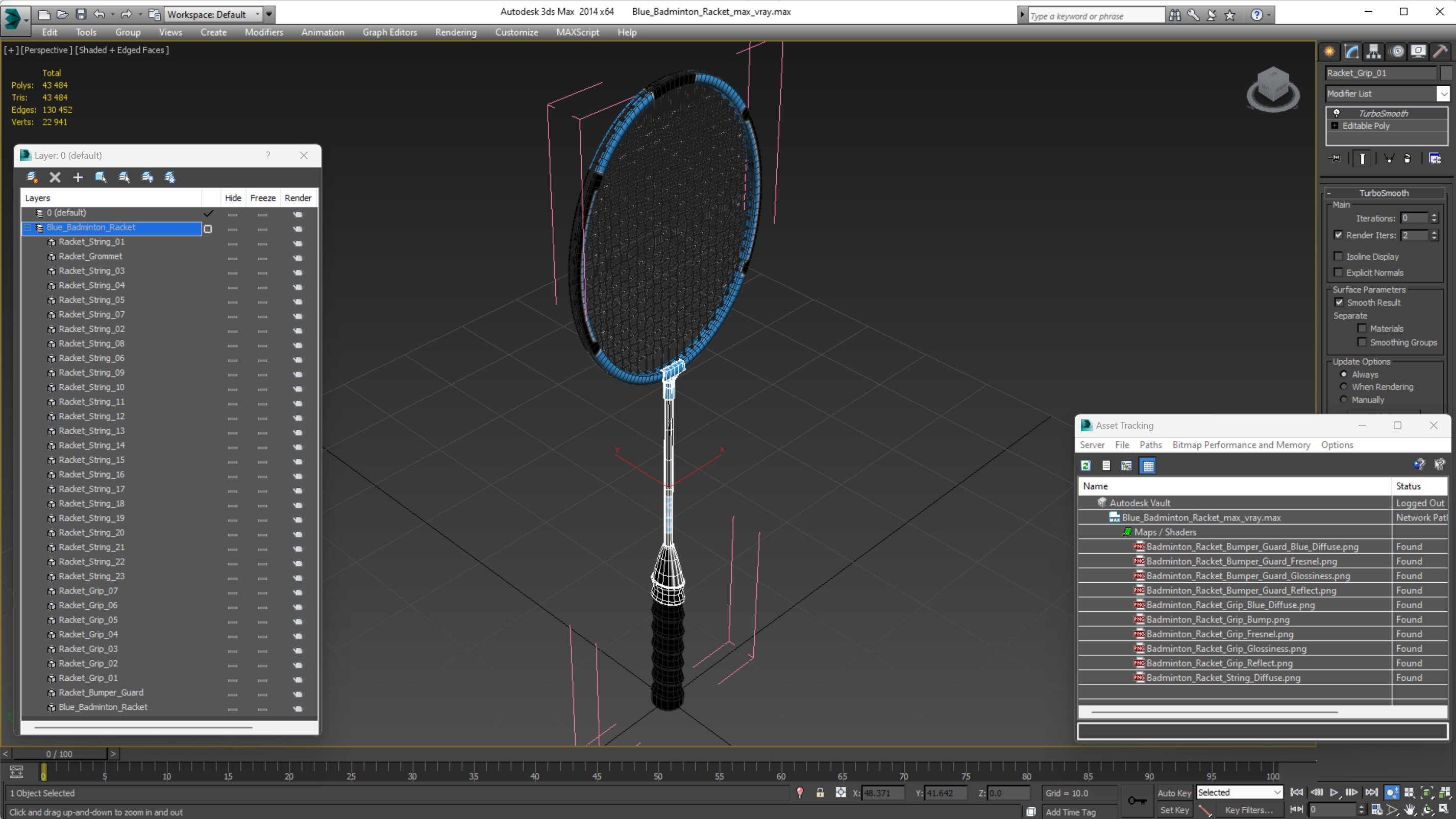Image resolution: width=1456 pixels, height=819 pixels.
Task: Click the Shaded + Edged Faces viewport label
Action: point(121,49)
